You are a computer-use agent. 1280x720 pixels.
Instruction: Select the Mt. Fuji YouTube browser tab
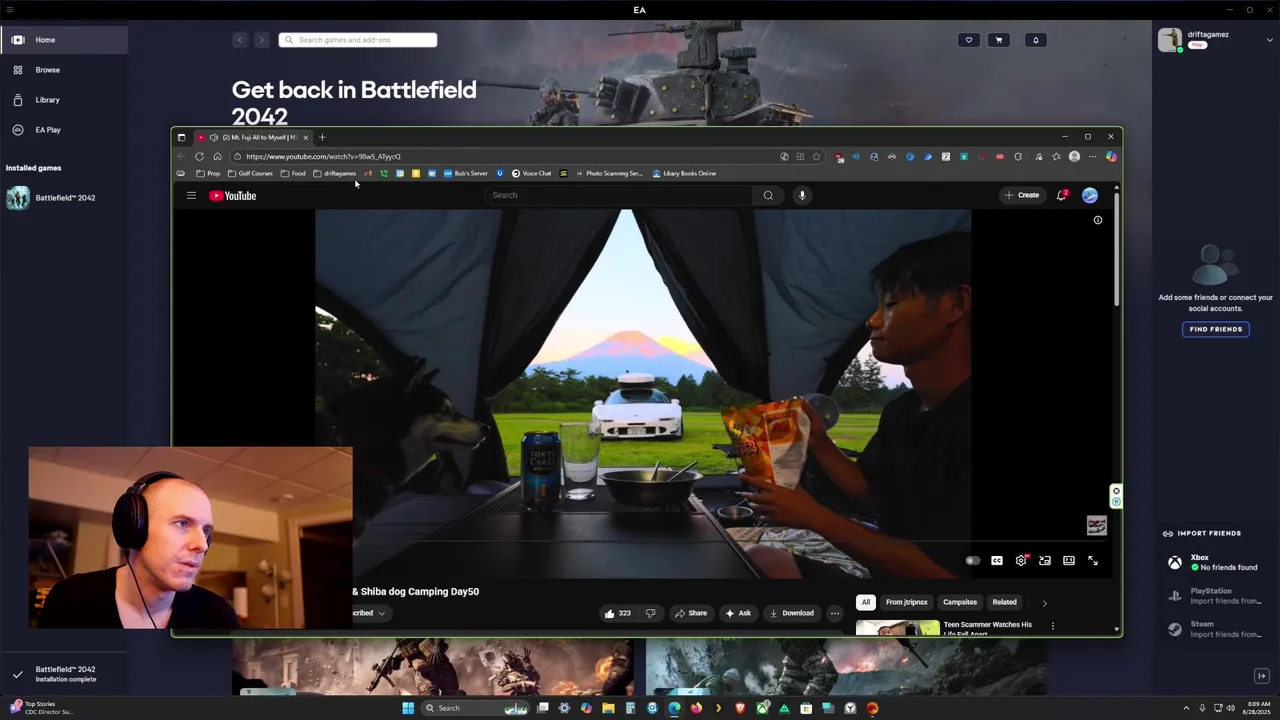(258, 137)
